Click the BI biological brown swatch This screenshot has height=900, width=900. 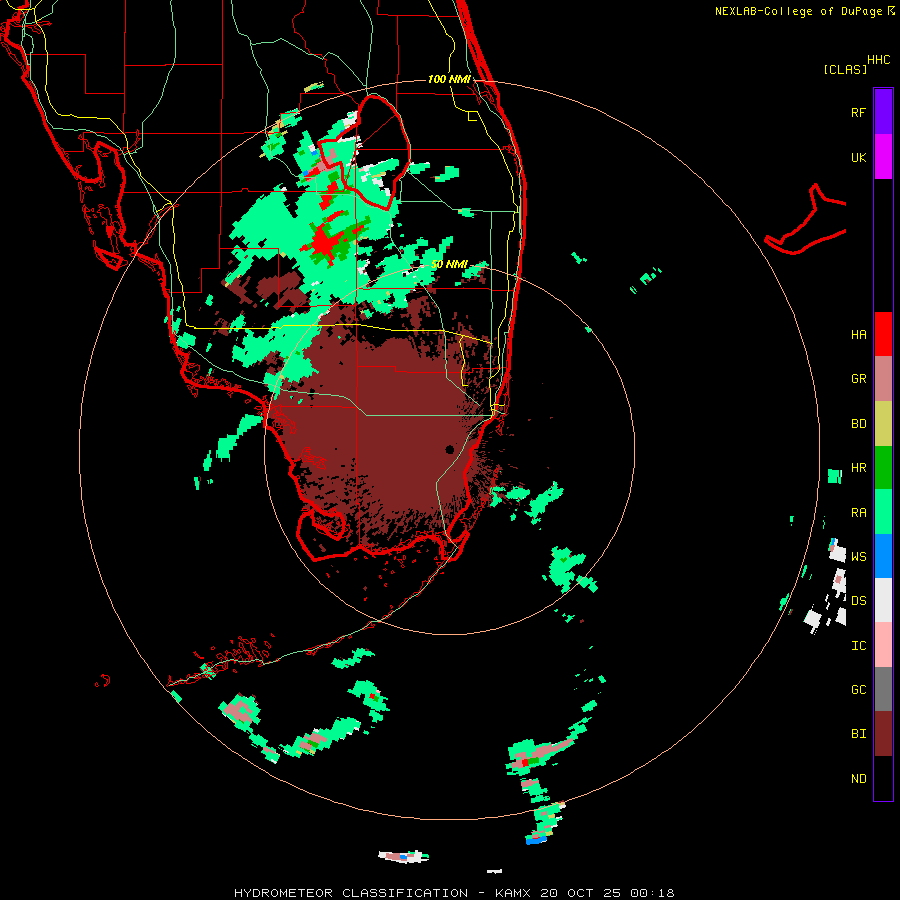point(883,734)
